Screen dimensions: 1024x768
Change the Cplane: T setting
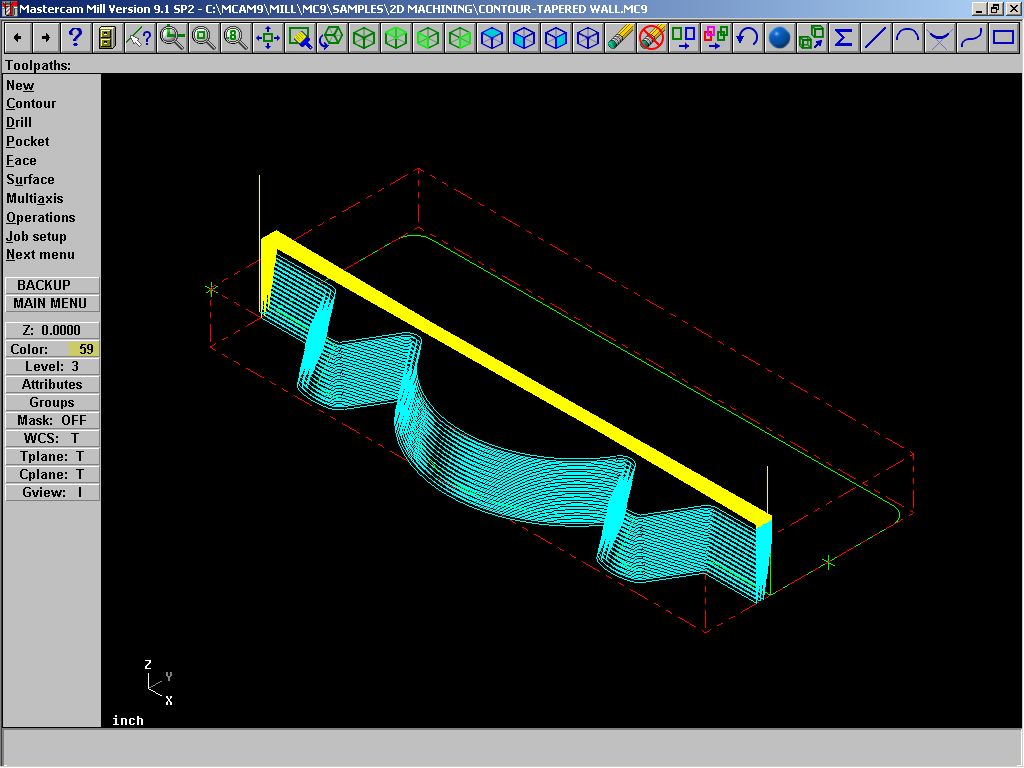52,475
